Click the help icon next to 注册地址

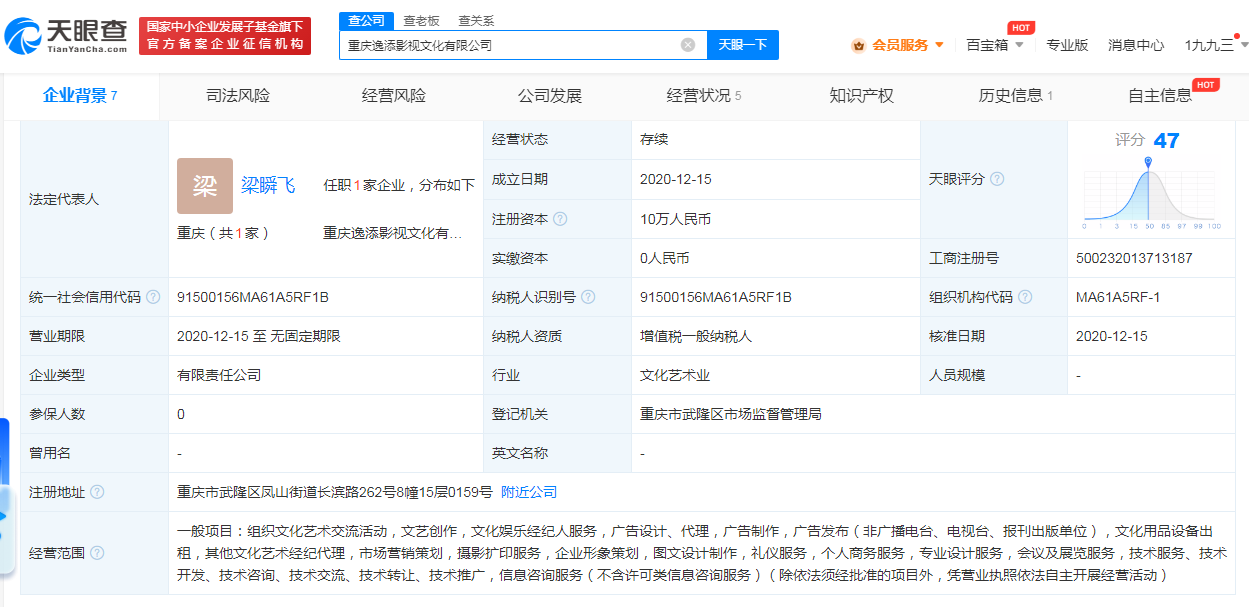tap(97, 492)
